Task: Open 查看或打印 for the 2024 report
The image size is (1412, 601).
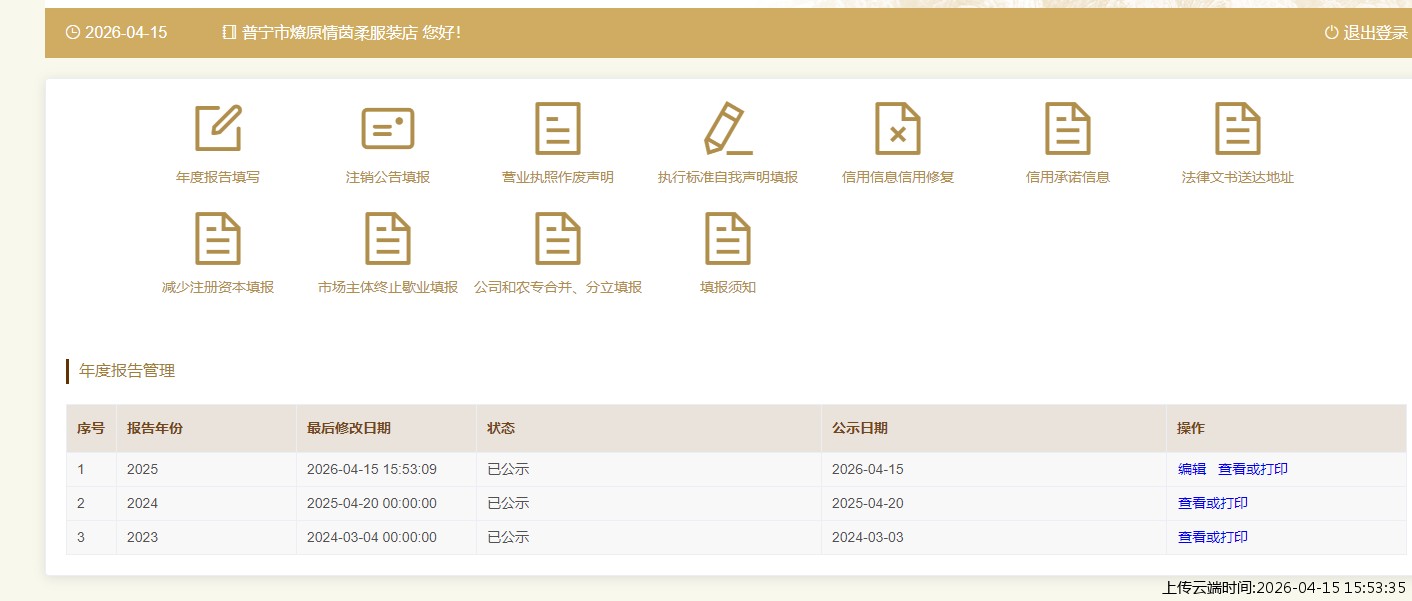Action: pos(1212,503)
